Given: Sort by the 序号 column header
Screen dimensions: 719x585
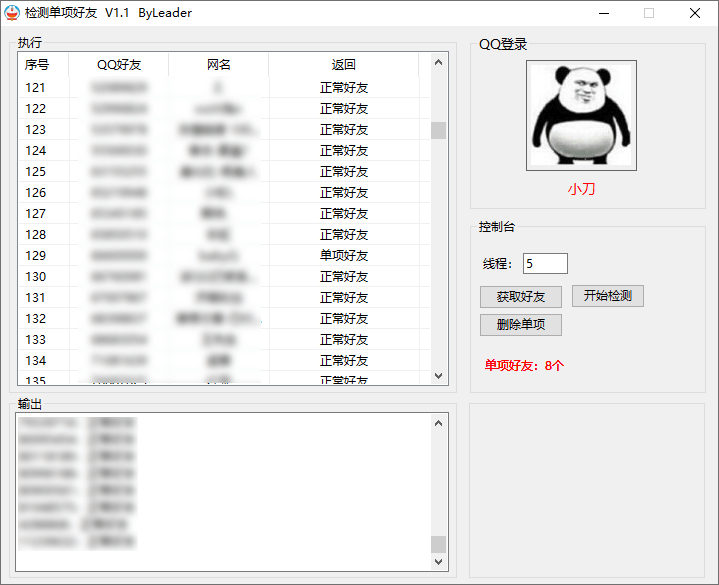Looking at the screenshot, I should (37, 65).
